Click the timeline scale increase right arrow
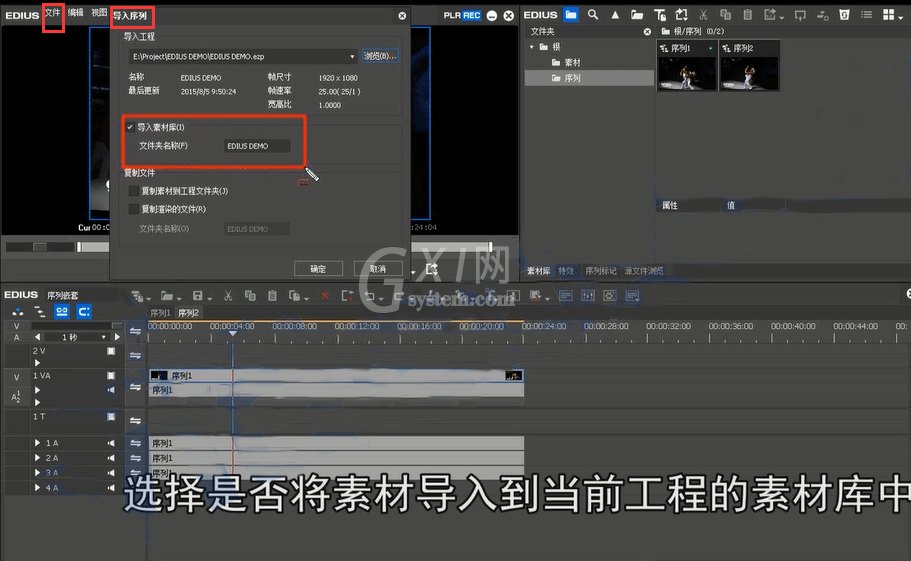The width and height of the screenshot is (911, 561). click(x=117, y=337)
